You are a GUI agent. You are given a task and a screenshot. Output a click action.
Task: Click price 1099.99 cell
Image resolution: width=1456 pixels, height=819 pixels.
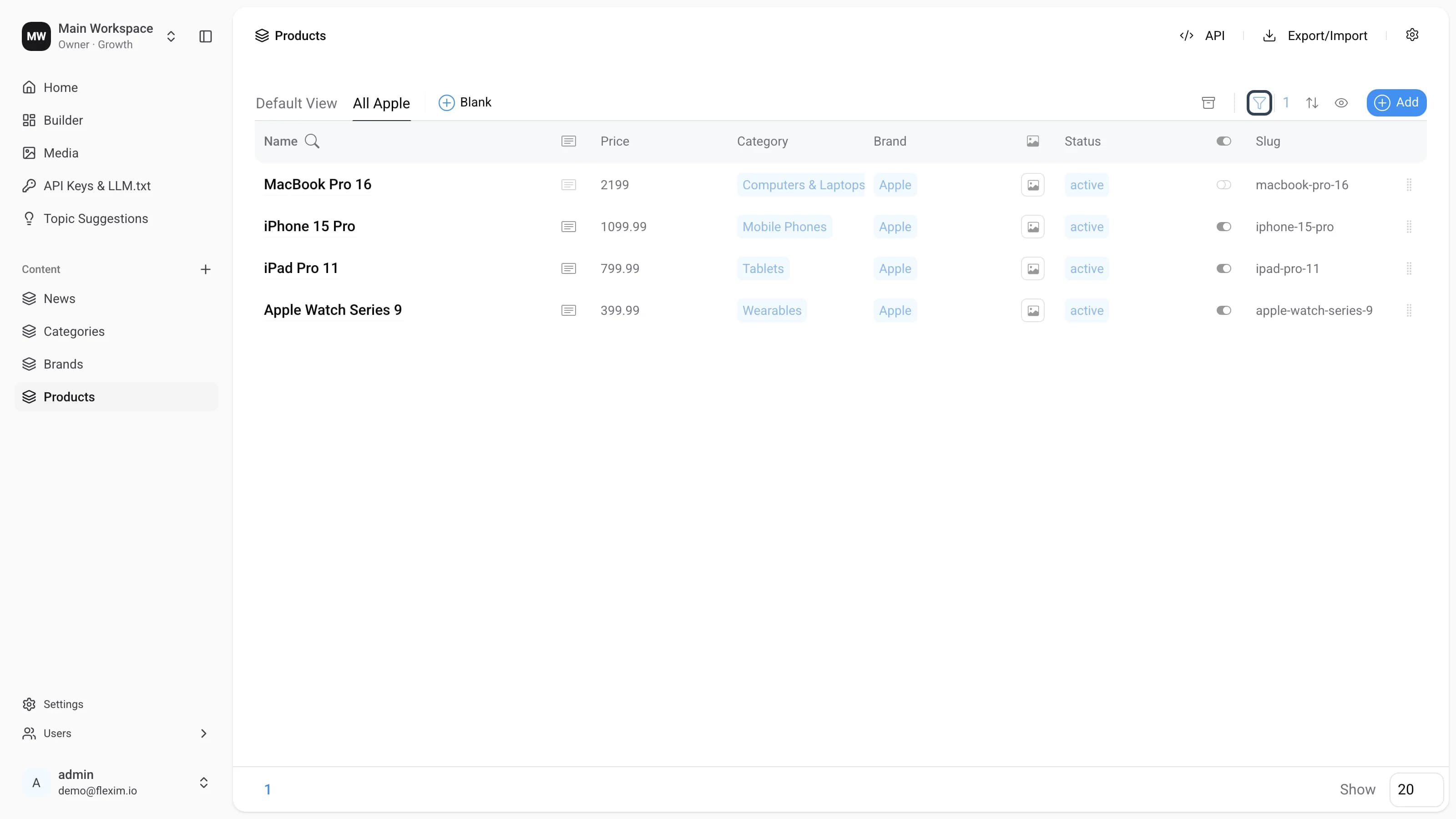[x=623, y=227]
